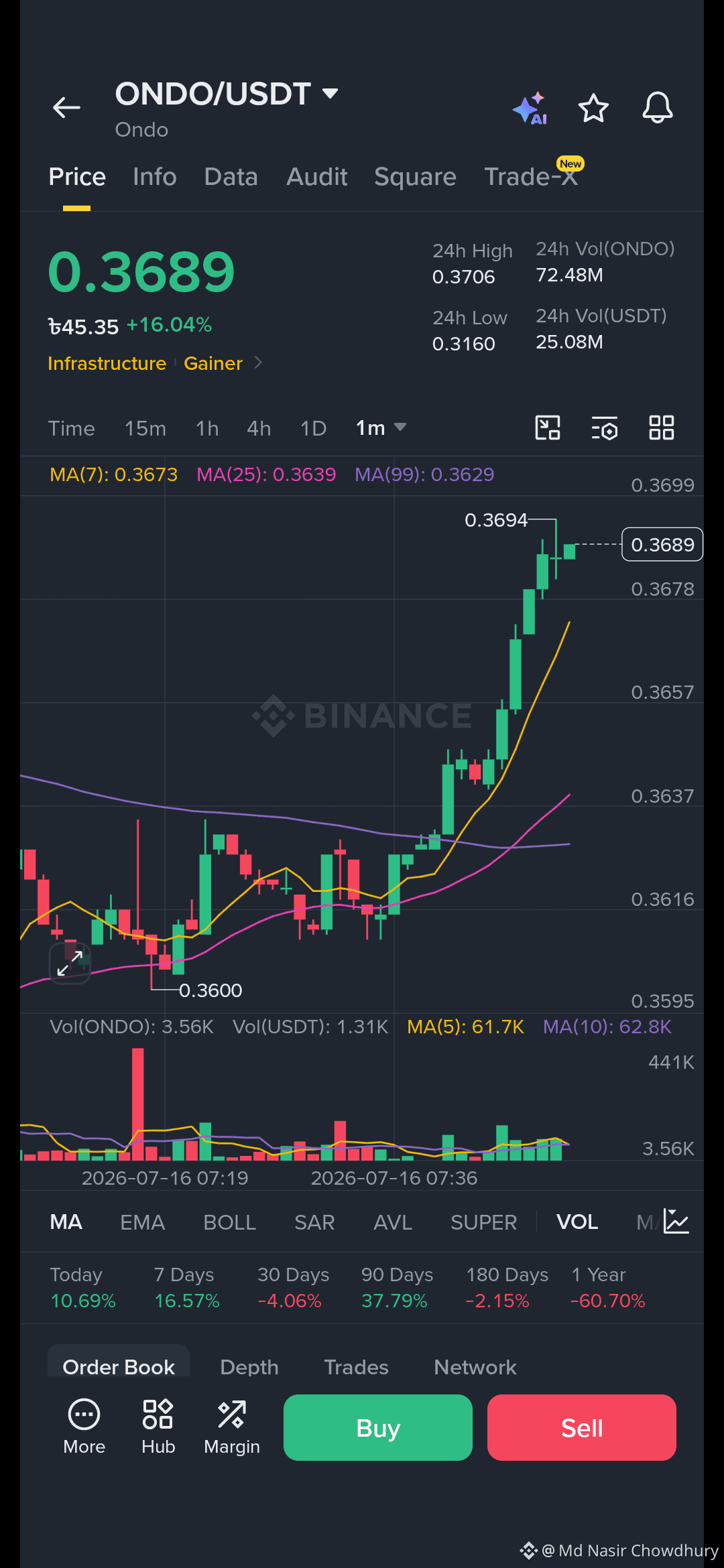Toggle the MA indicator
The height and width of the screenshot is (1568, 724).
tap(66, 1222)
